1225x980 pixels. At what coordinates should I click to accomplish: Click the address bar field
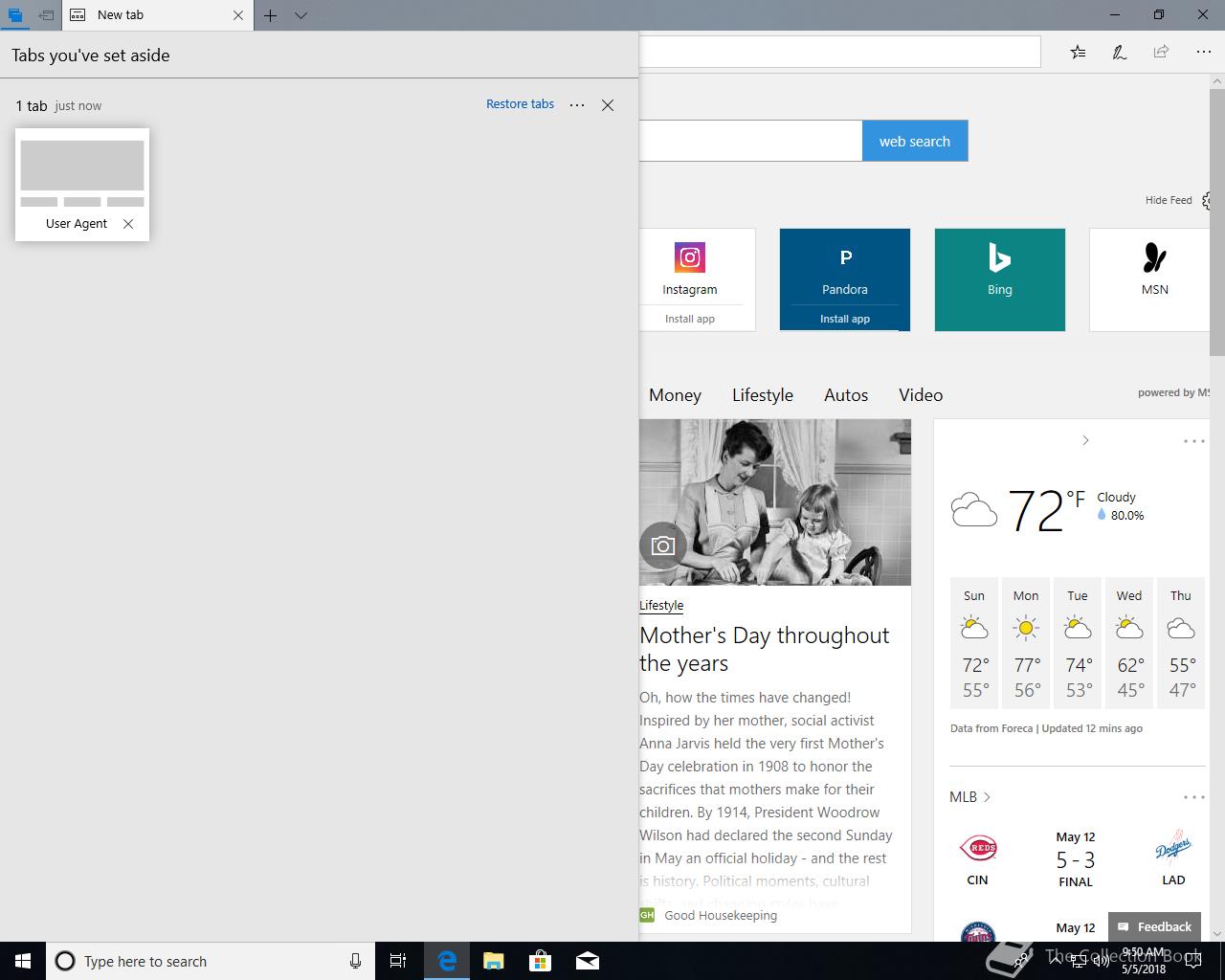(839, 52)
